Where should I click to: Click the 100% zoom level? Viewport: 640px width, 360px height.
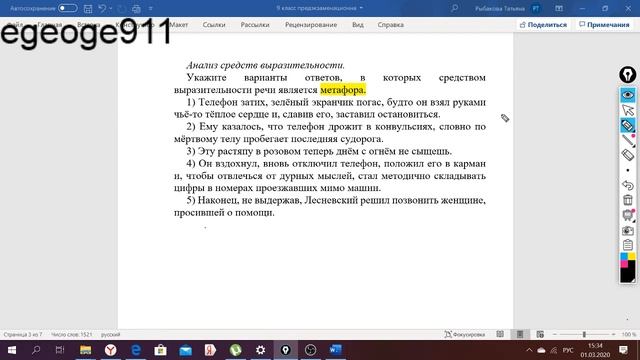(x=629, y=335)
